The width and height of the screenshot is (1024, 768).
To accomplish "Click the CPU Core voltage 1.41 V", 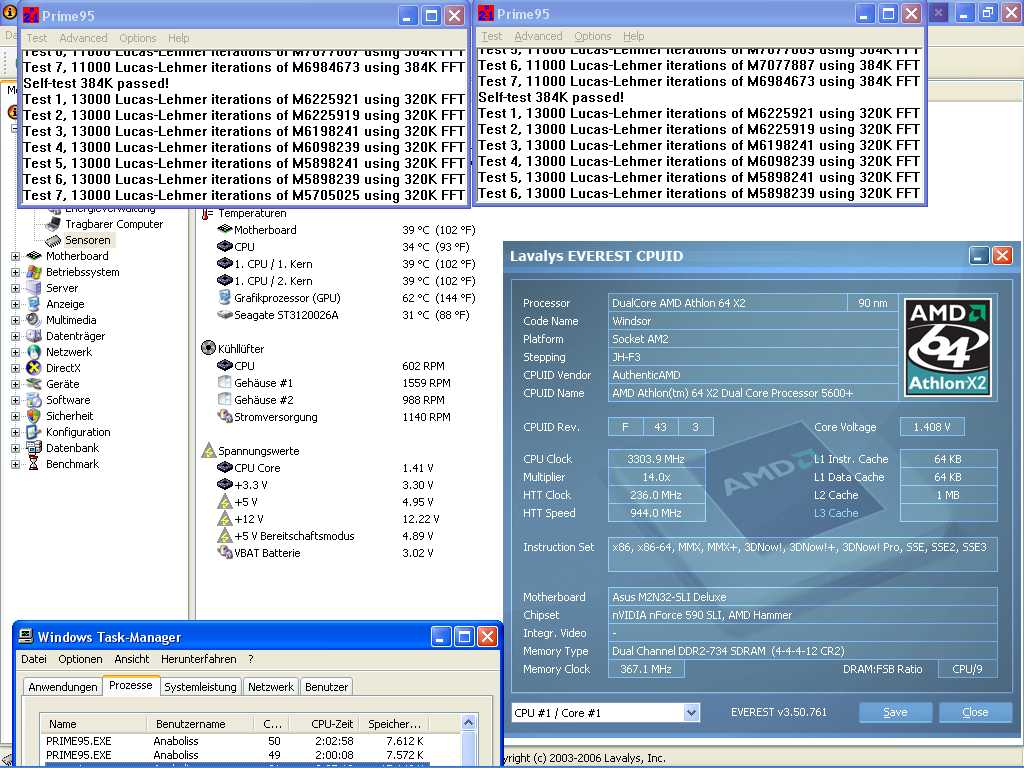I will click(x=418, y=468).
